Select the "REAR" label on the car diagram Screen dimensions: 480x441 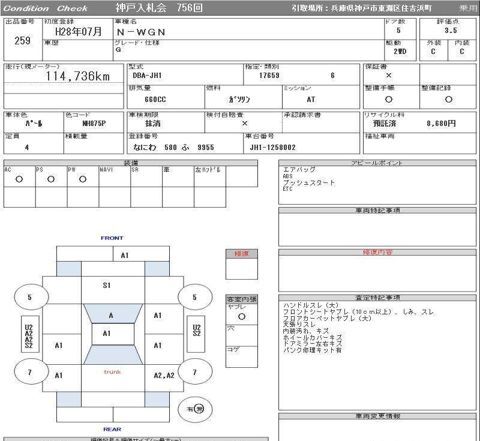pos(112,429)
